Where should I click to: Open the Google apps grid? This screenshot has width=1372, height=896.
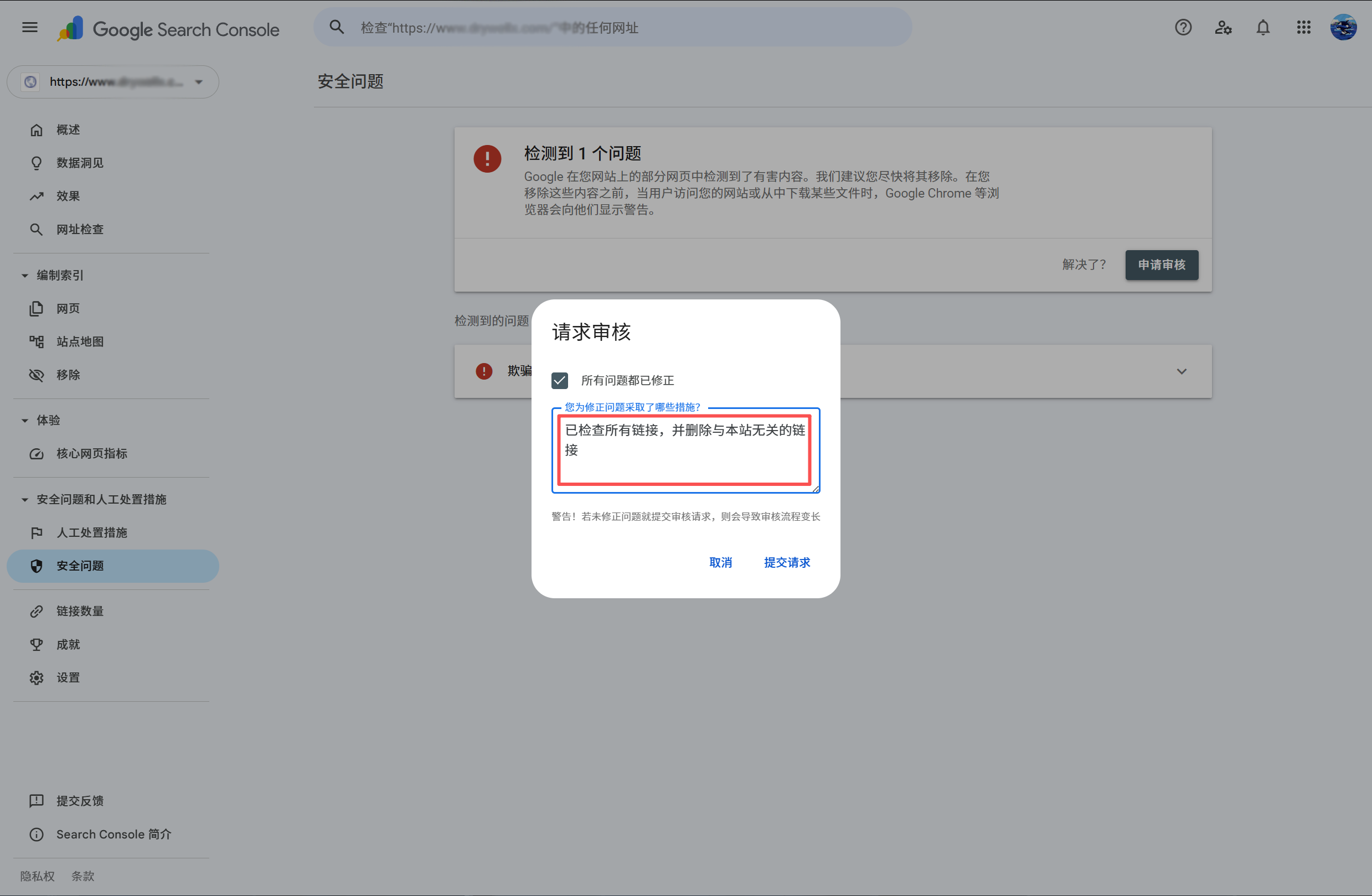pos(1303,27)
